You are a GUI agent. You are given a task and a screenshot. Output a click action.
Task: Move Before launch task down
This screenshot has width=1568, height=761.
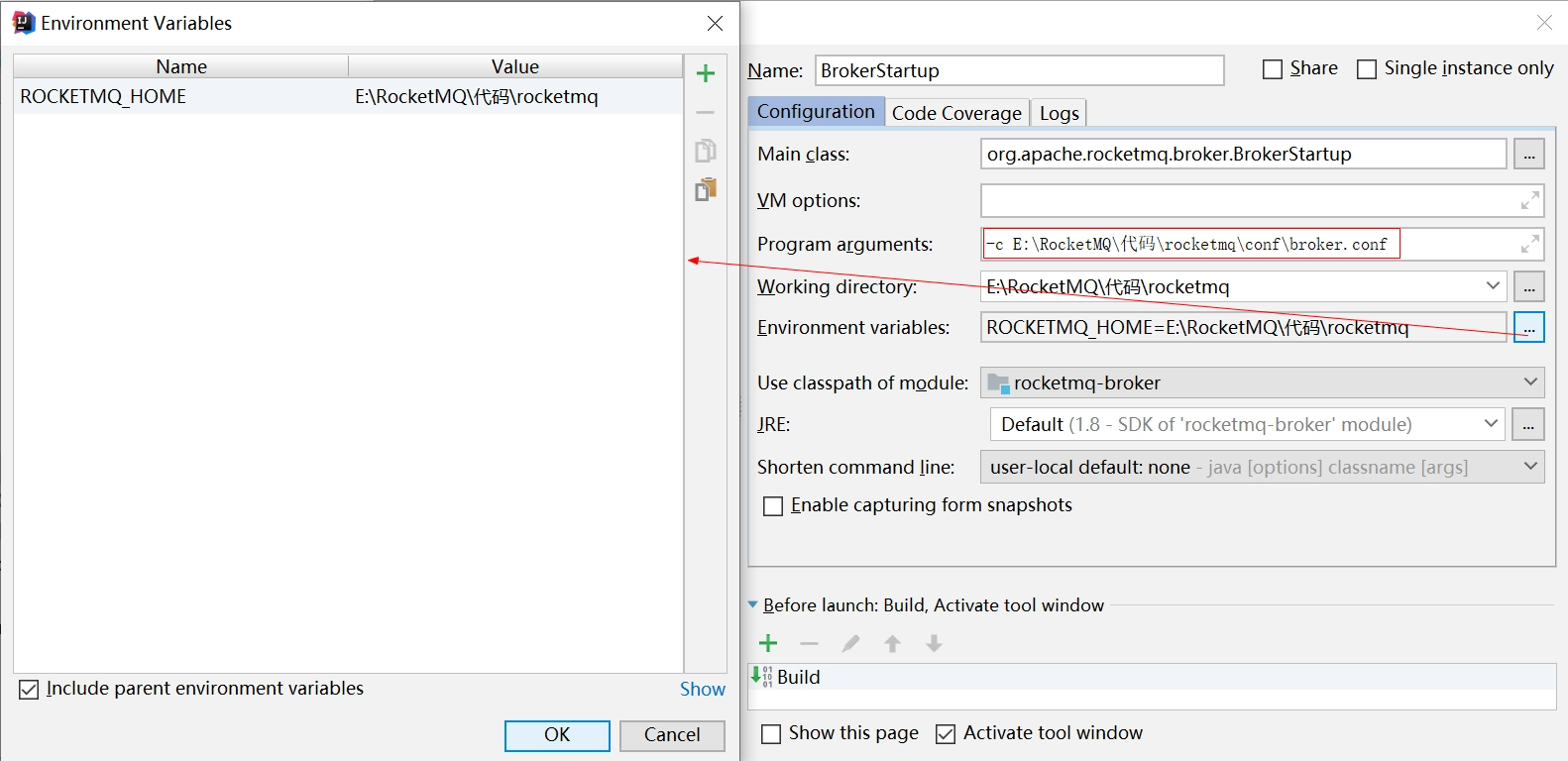point(934,644)
